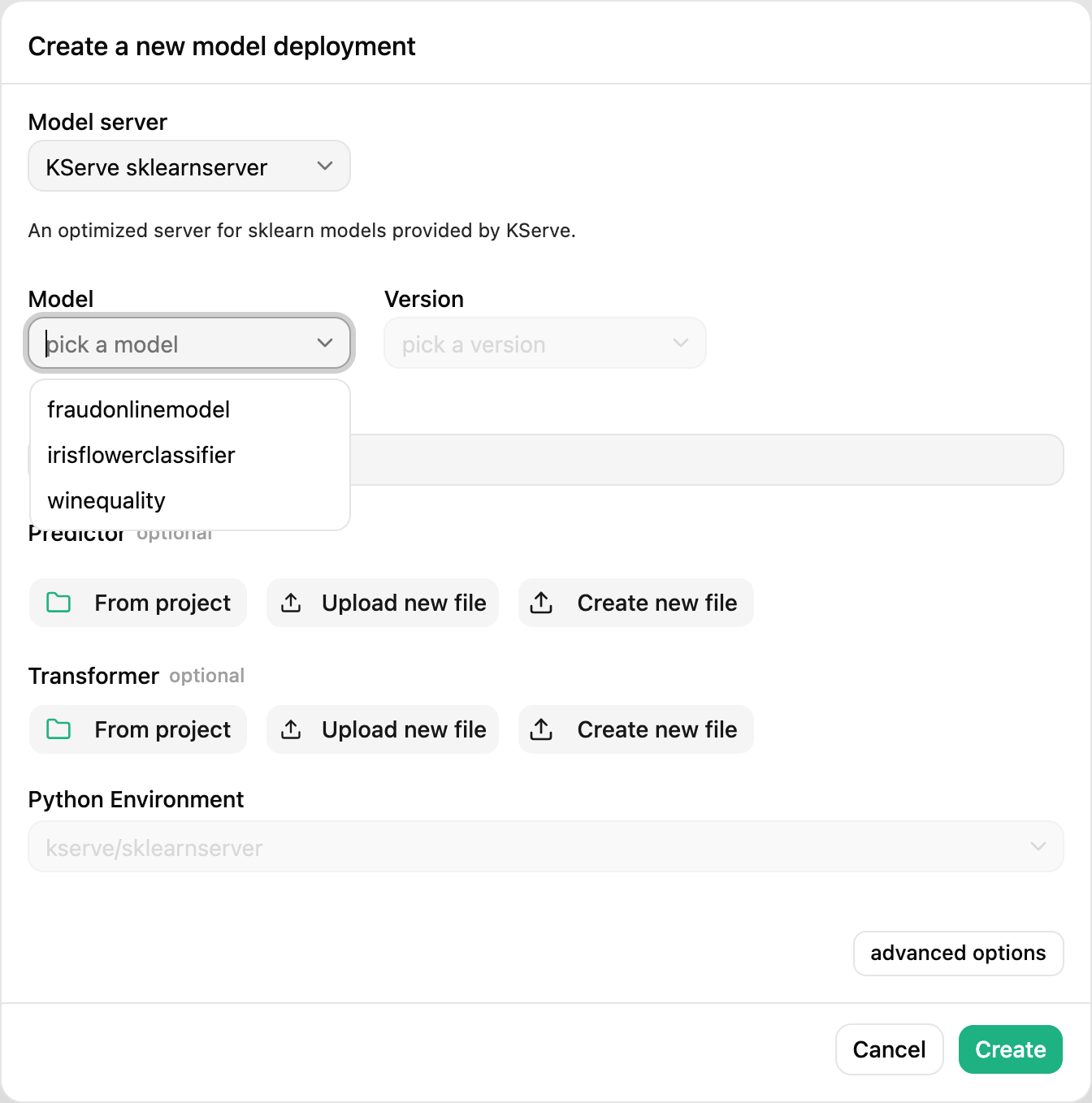The image size is (1092, 1103).
Task: Click upload icon in Transformer Upload new file
Action: click(x=291, y=729)
